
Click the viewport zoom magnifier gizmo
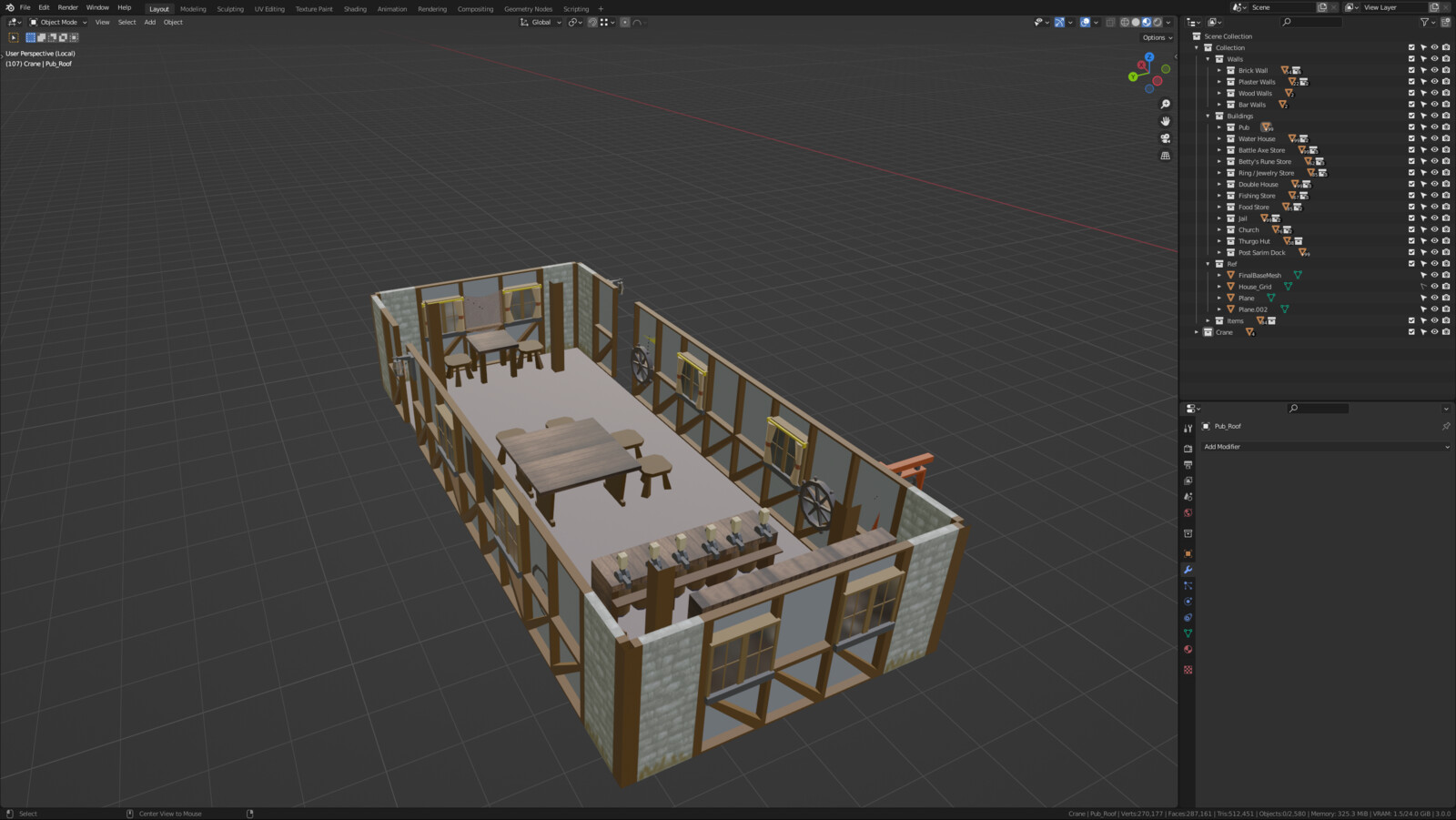pos(1165,105)
